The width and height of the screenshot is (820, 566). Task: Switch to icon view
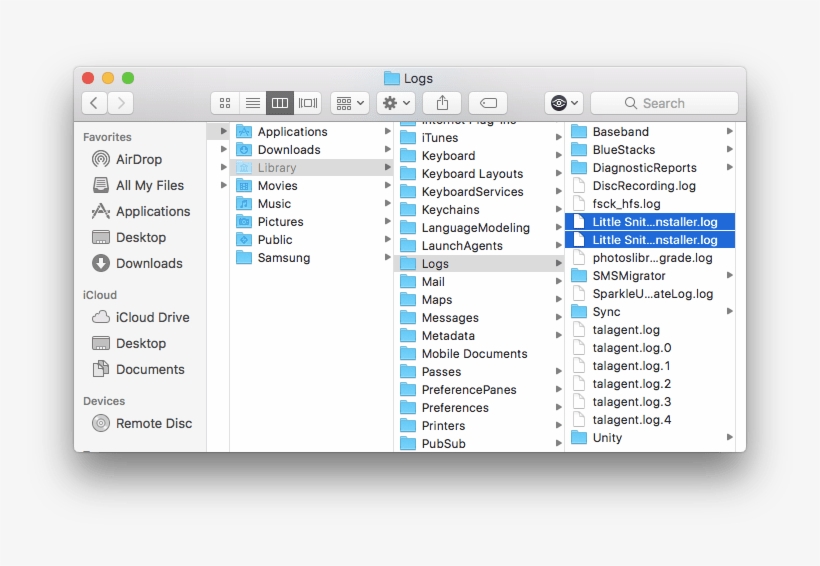225,103
